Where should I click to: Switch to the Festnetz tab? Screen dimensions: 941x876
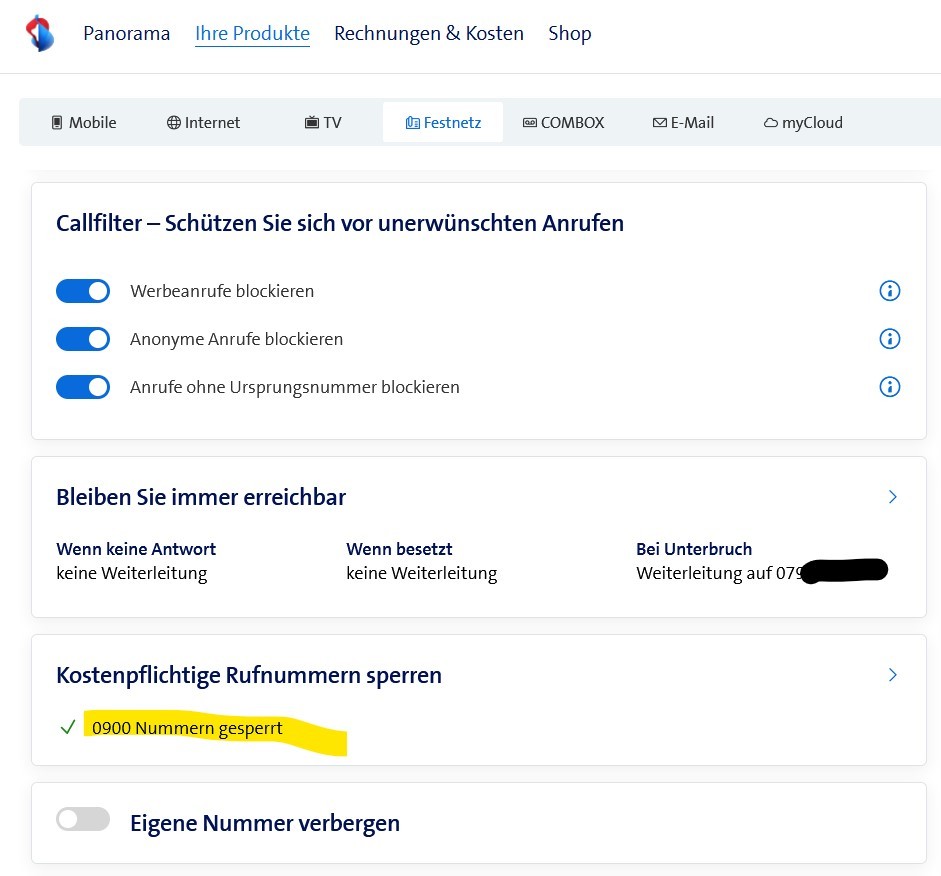point(443,121)
